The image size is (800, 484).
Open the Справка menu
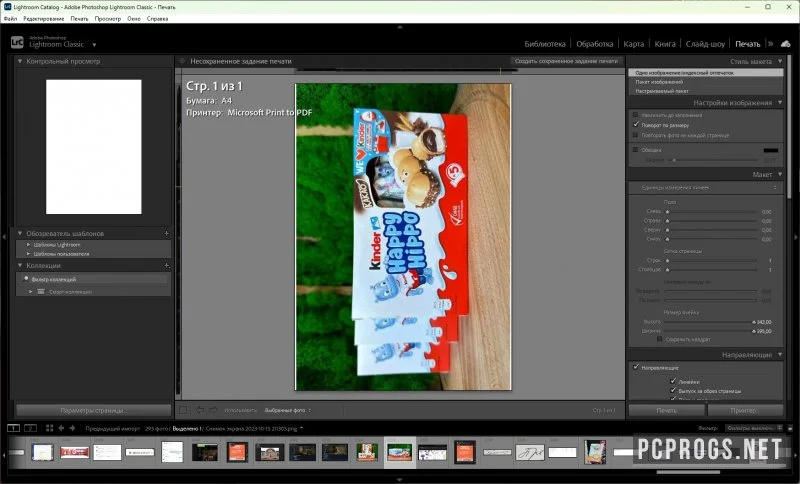[157, 18]
